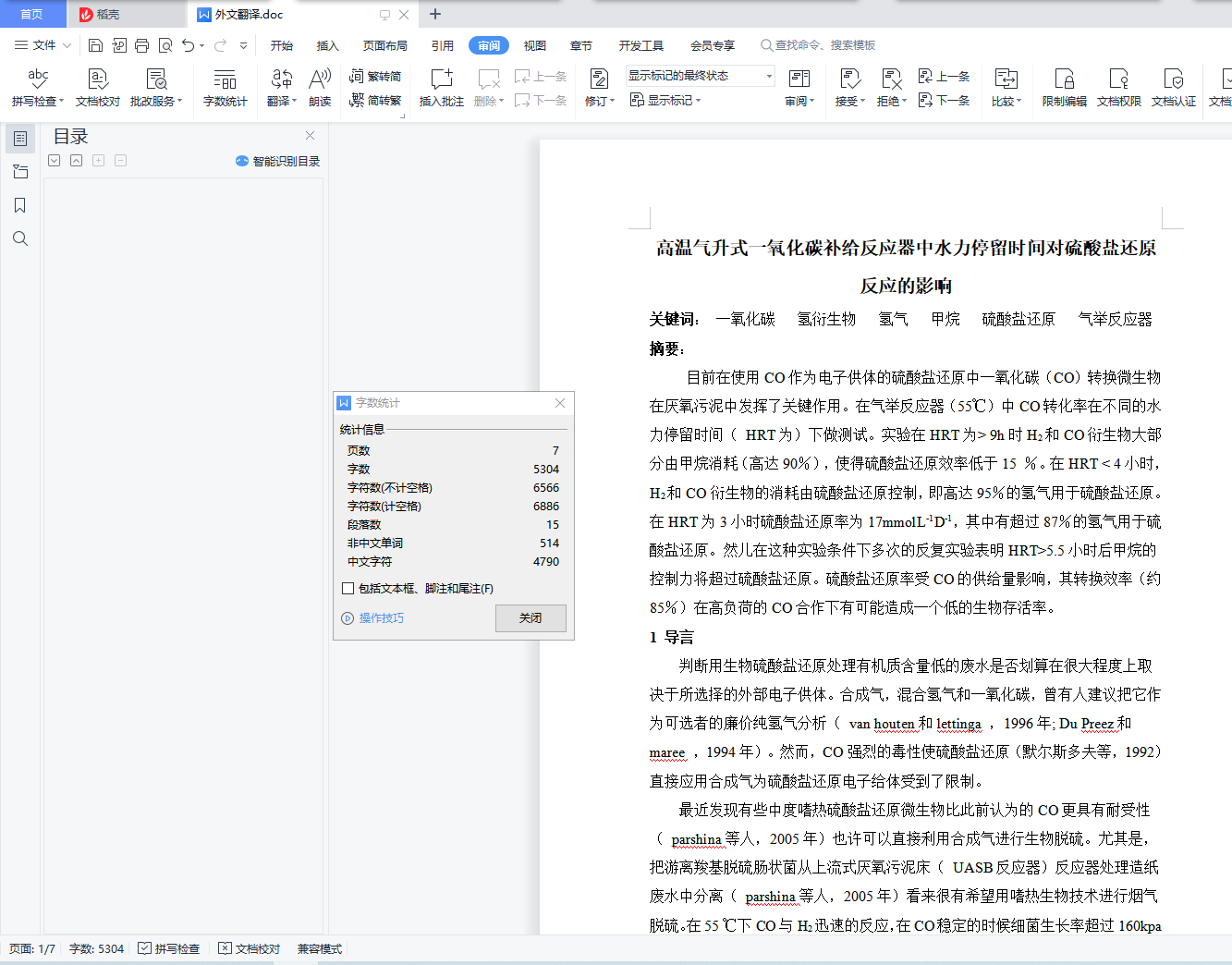The height and width of the screenshot is (965, 1232).
Task: Click the 查找命令 search box
Action: 824,45
